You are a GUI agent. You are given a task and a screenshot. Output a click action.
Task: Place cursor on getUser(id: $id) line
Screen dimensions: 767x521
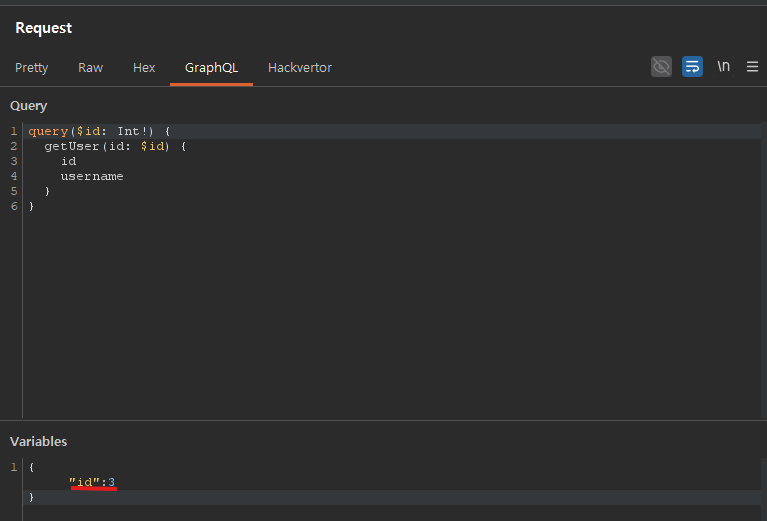[115, 147]
